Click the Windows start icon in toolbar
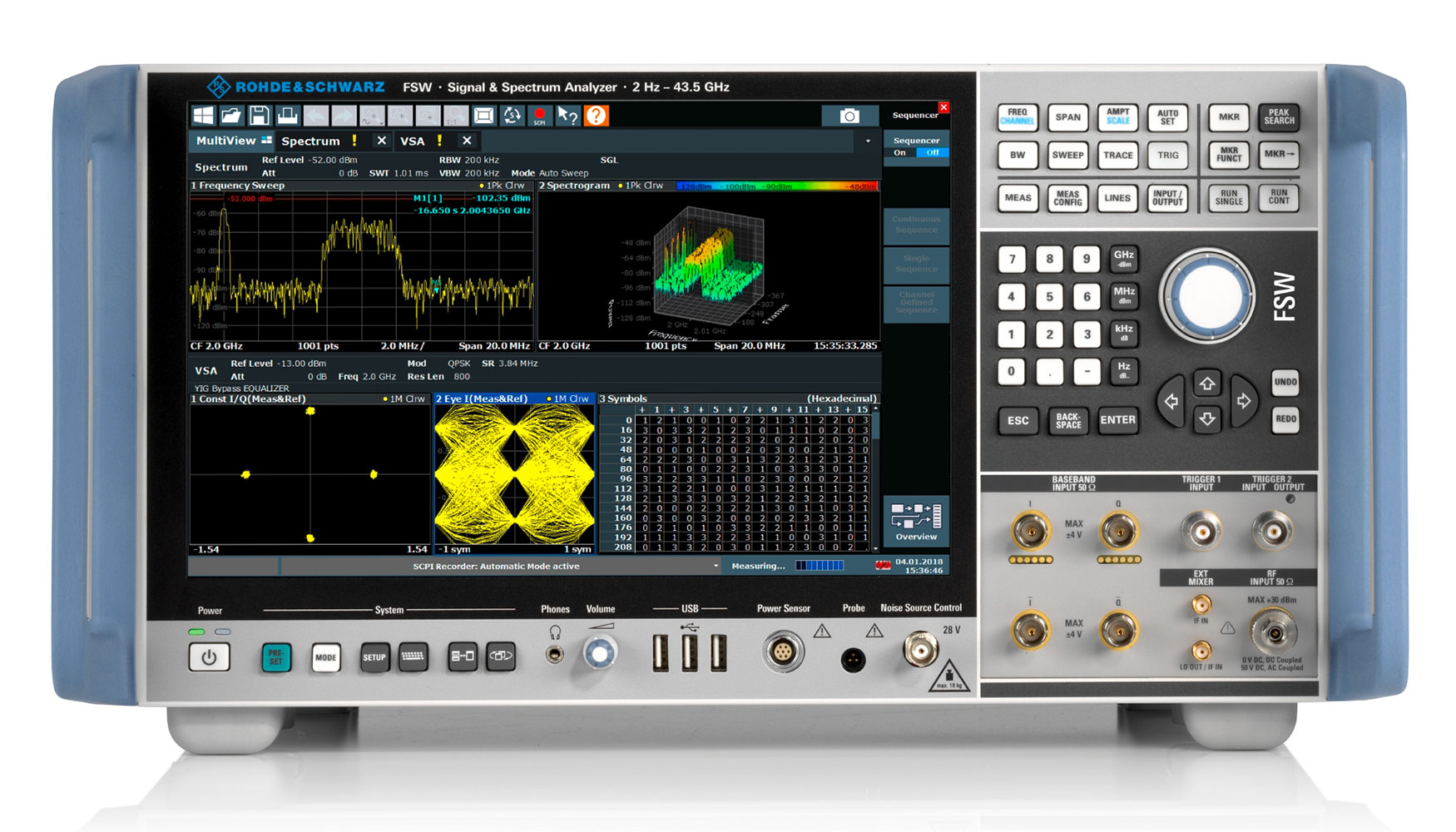The width and height of the screenshot is (1456, 832). (x=203, y=116)
